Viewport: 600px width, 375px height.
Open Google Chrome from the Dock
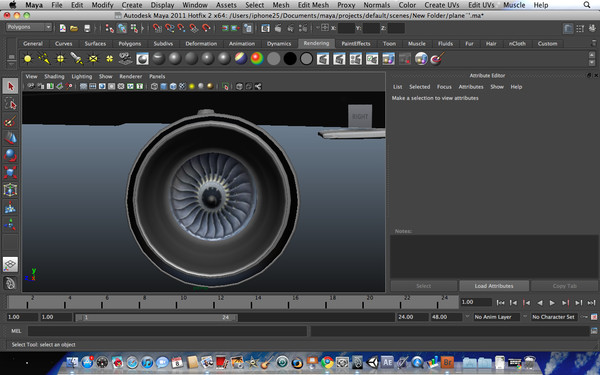click(327, 362)
